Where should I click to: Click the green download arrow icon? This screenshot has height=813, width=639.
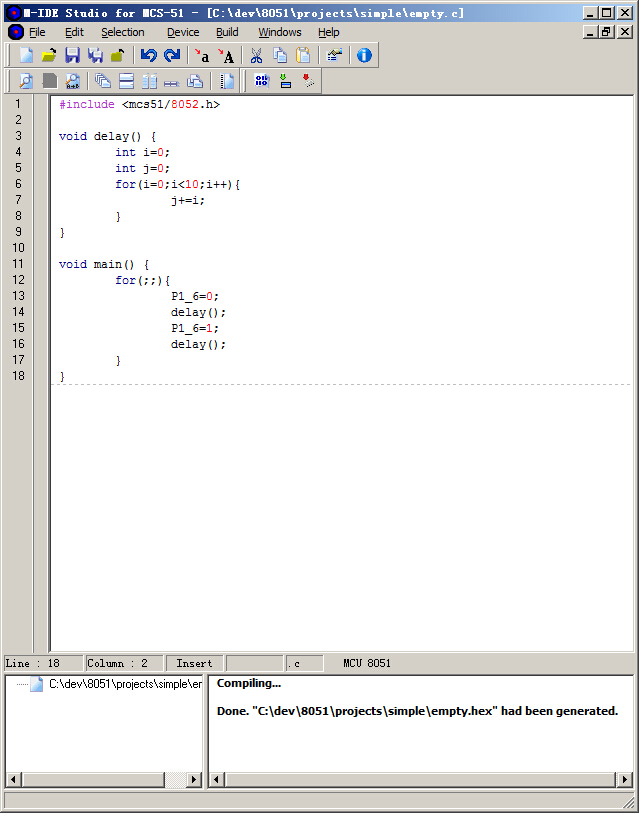[285, 81]
